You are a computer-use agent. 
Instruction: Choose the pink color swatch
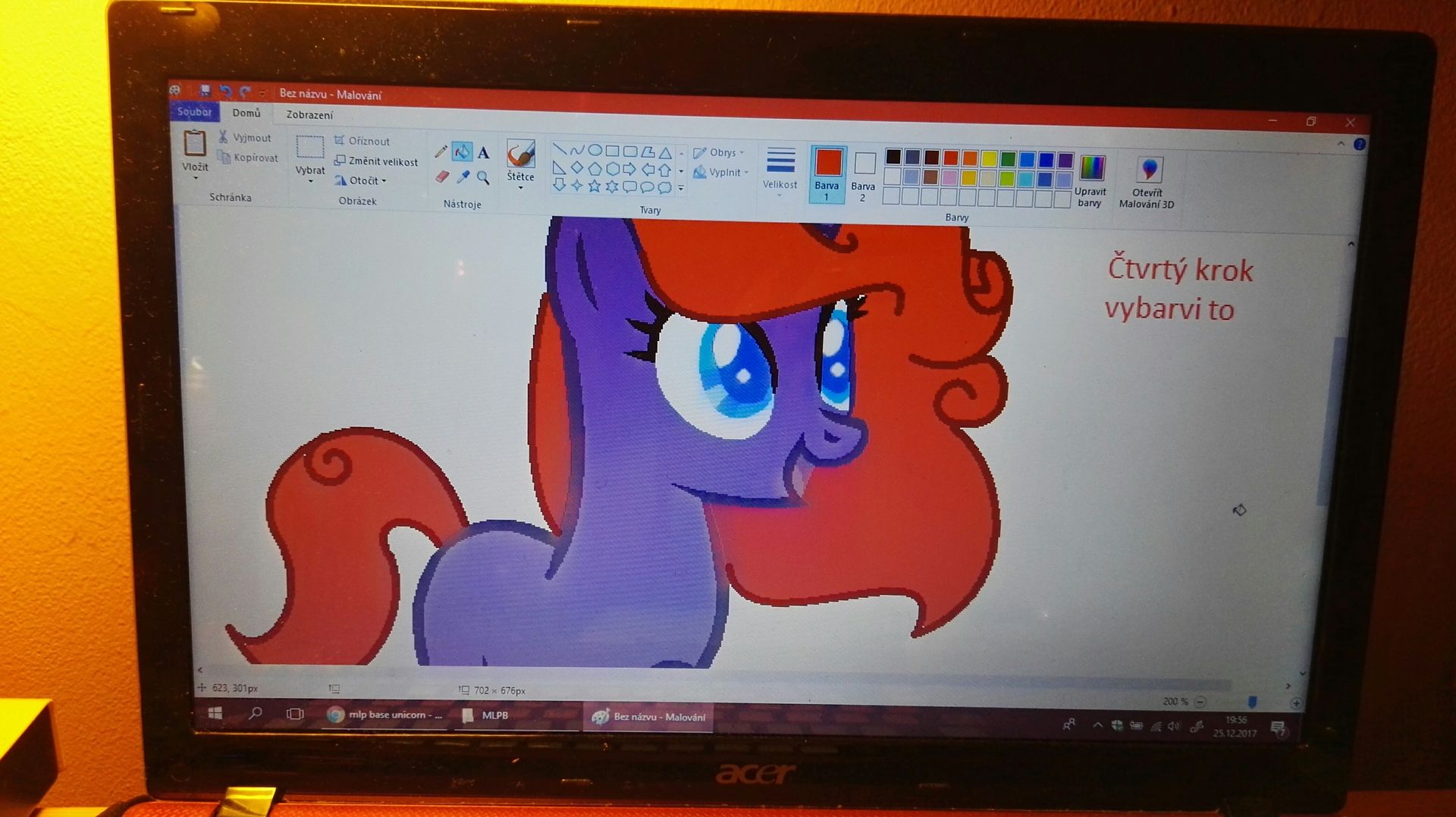(x=950, y=177)
